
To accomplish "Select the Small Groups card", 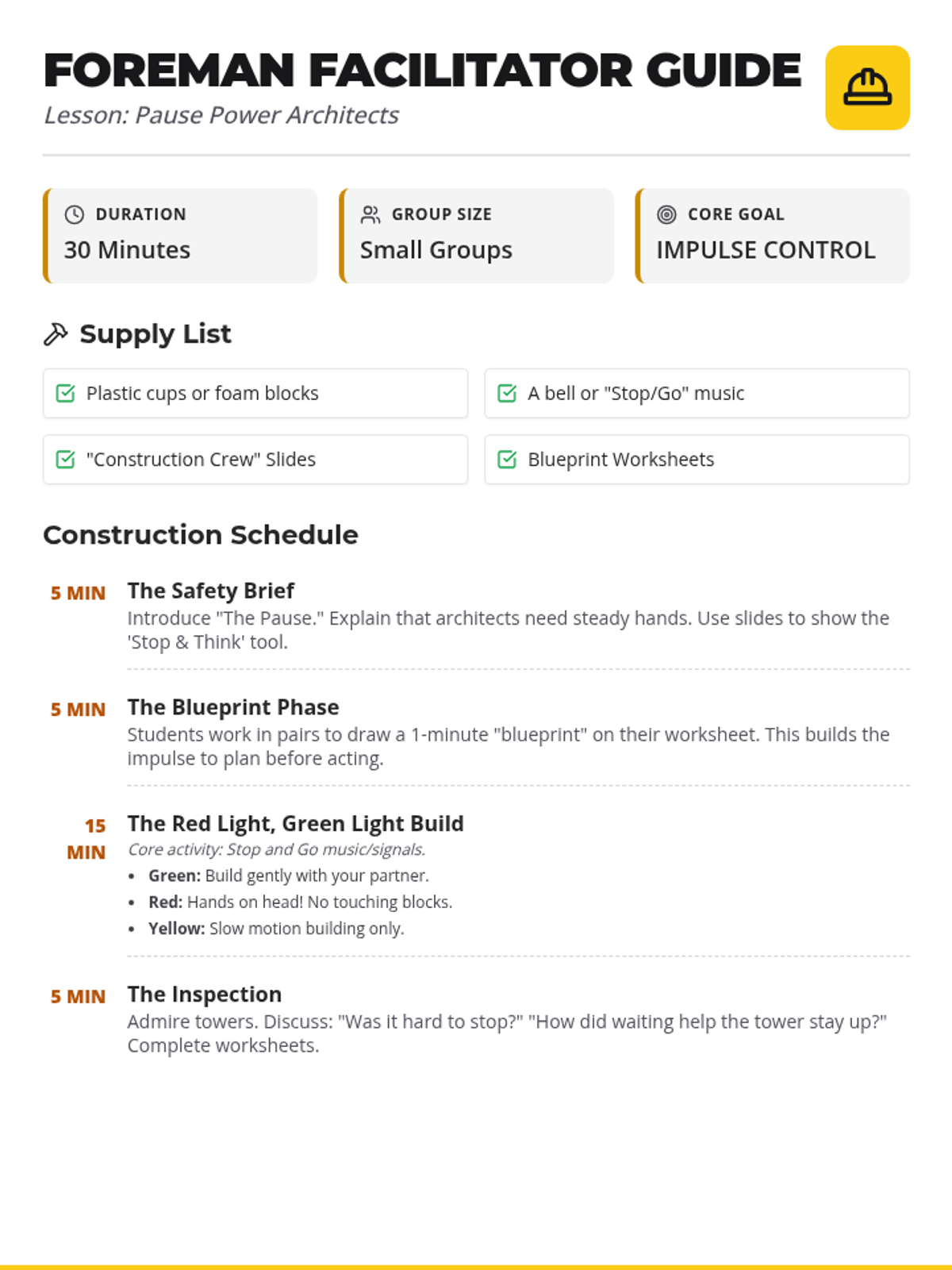I will pyautogui.click(x=476, y=236).
